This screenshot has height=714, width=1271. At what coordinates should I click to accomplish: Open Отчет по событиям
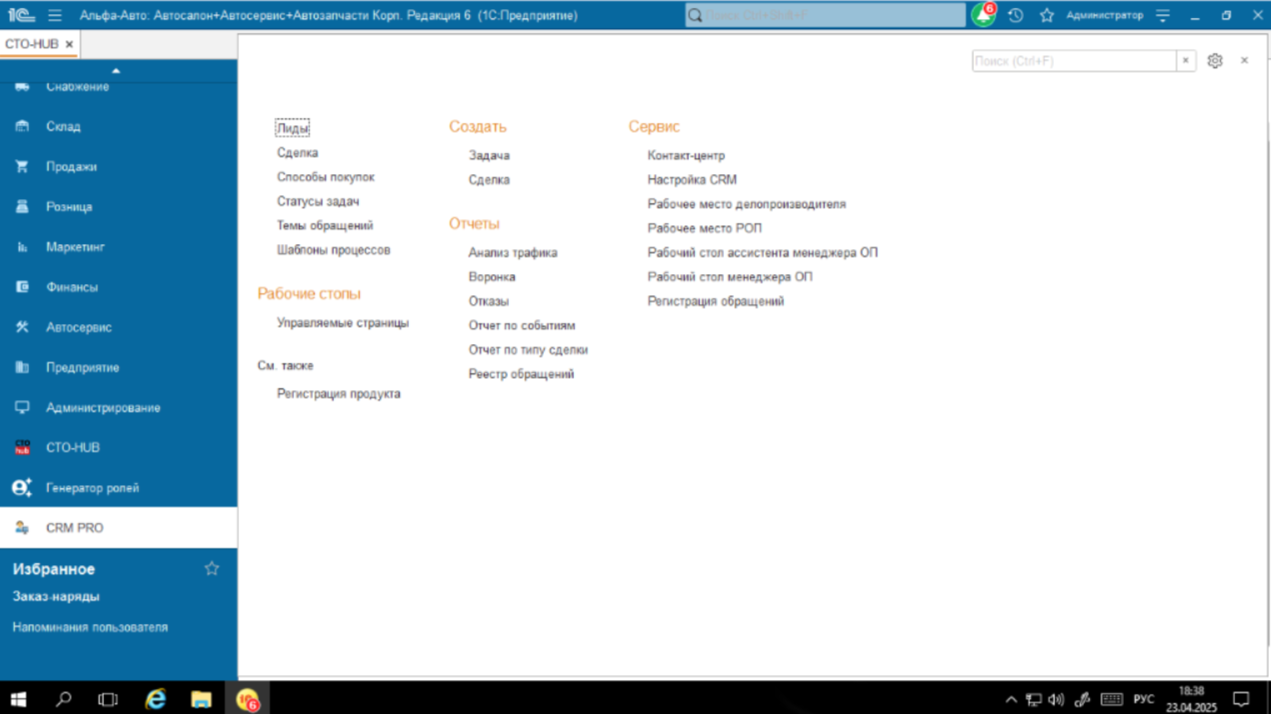coord(522,326)
